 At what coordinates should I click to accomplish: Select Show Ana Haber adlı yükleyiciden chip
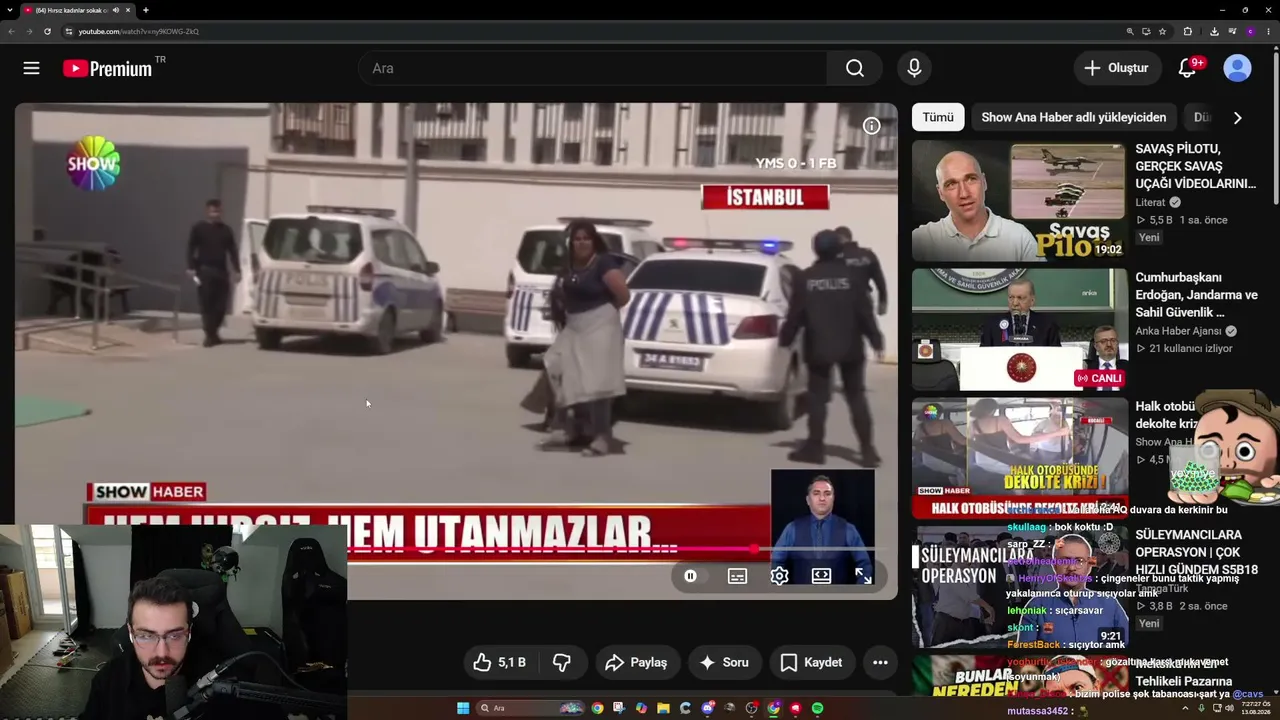click(1074, 117)
